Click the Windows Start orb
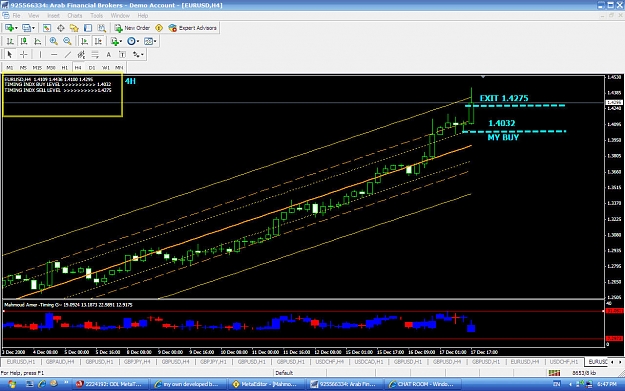Viewport: 625px width, 391px height. point(12,384)
